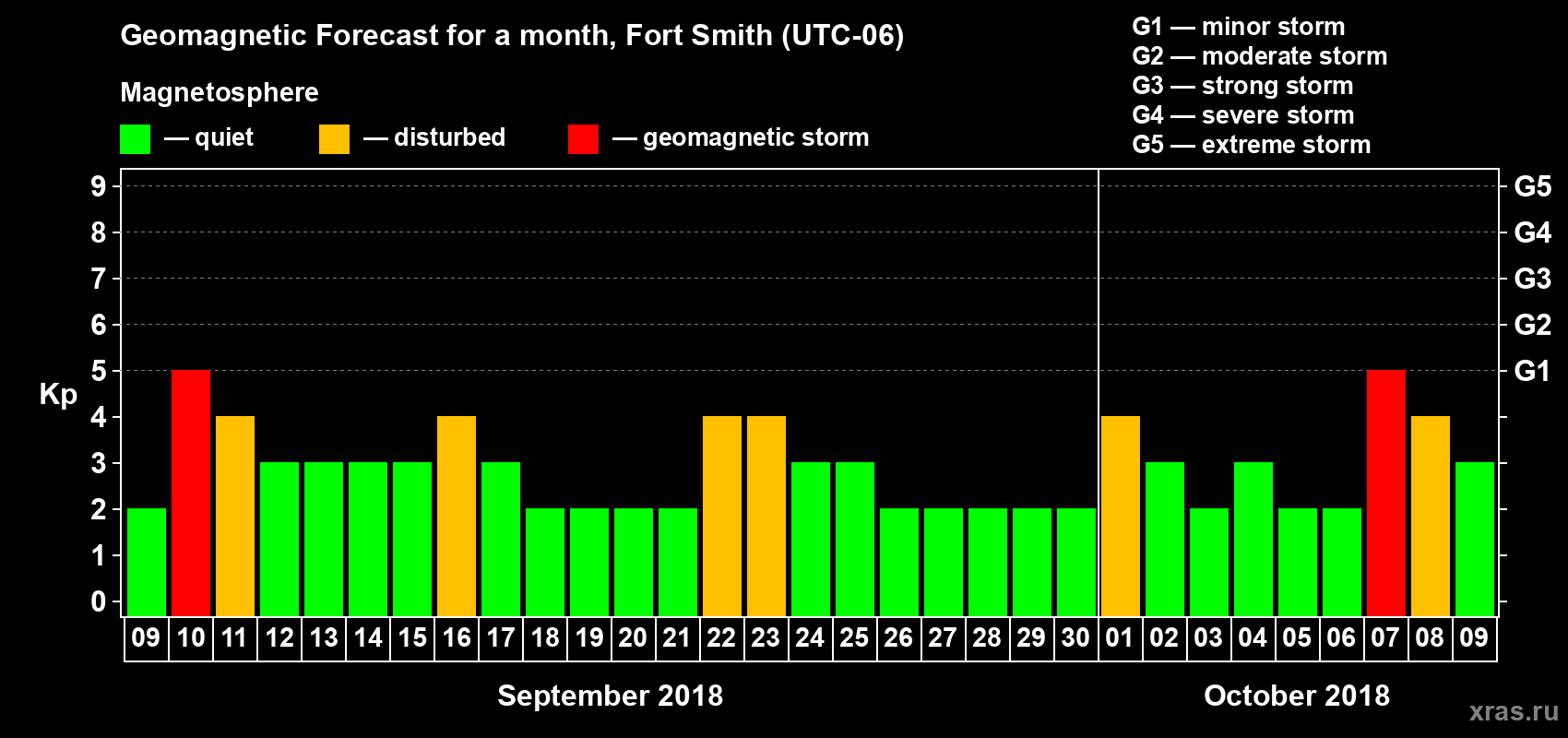Click the 'October 2018' month label
Viewport: 1568px width, 738px height.
(1297, 696)
